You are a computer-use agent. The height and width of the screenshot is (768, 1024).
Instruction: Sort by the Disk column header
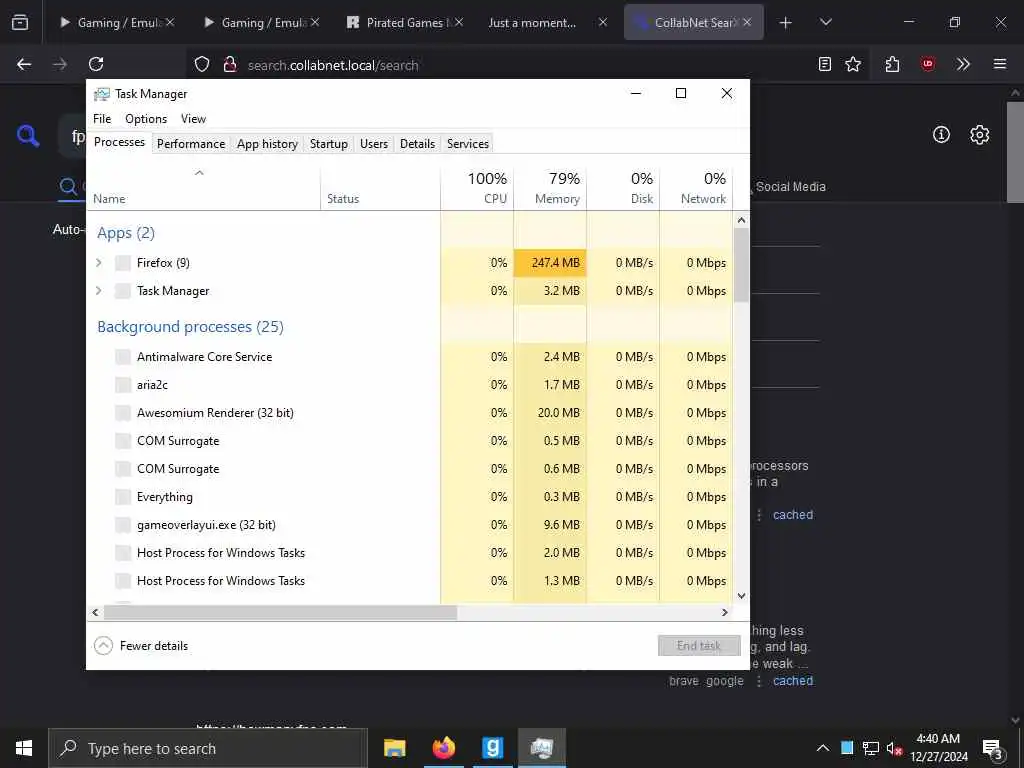[x=623, y=188]
